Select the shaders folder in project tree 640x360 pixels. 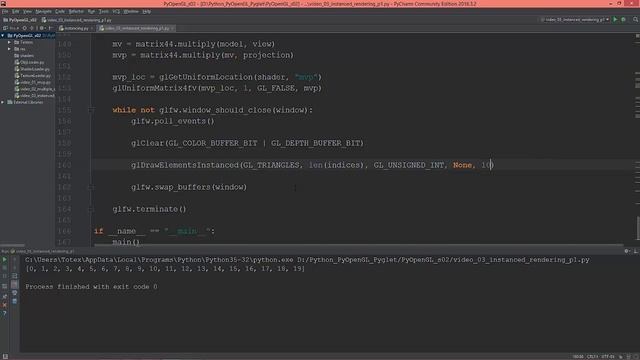pos(24,56)
